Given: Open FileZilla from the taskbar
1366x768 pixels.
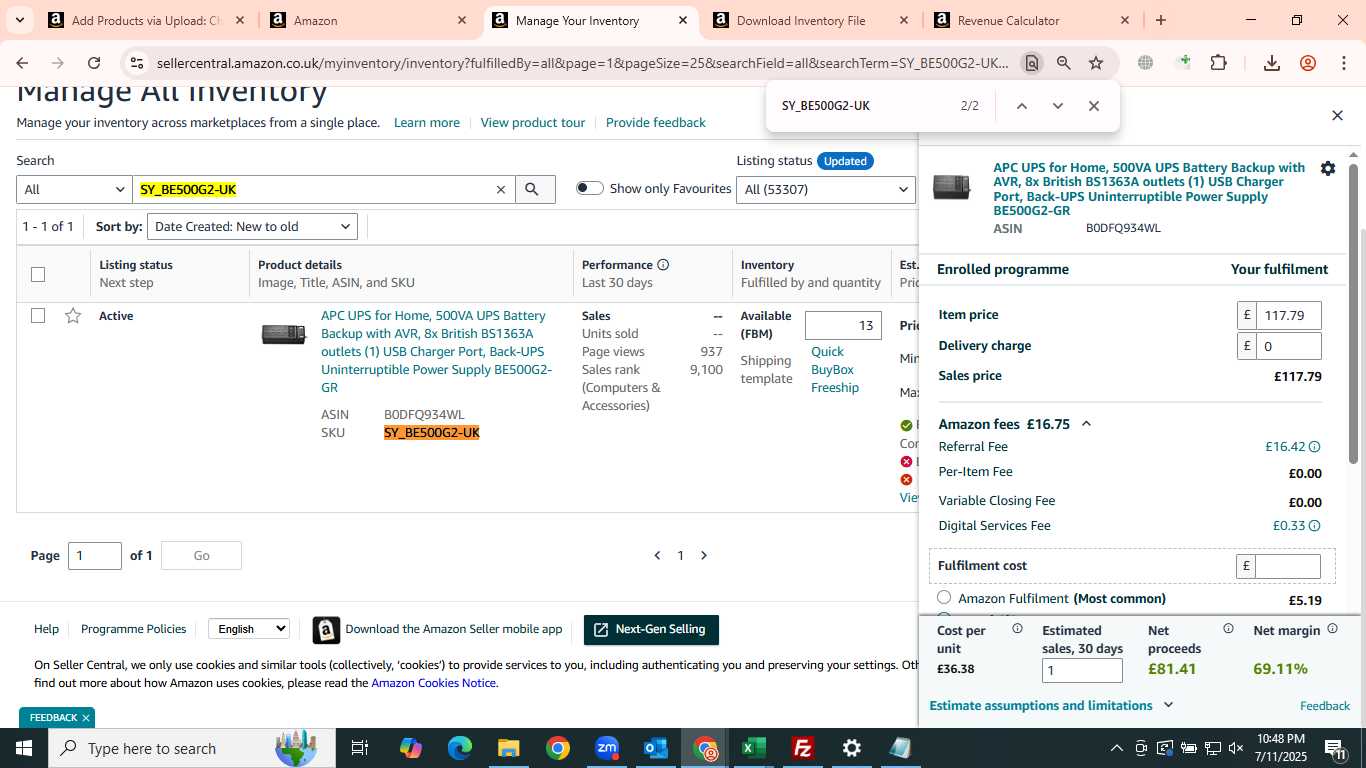Looking at the screenshot, I should pyautogui.click(x=802, y=748).
